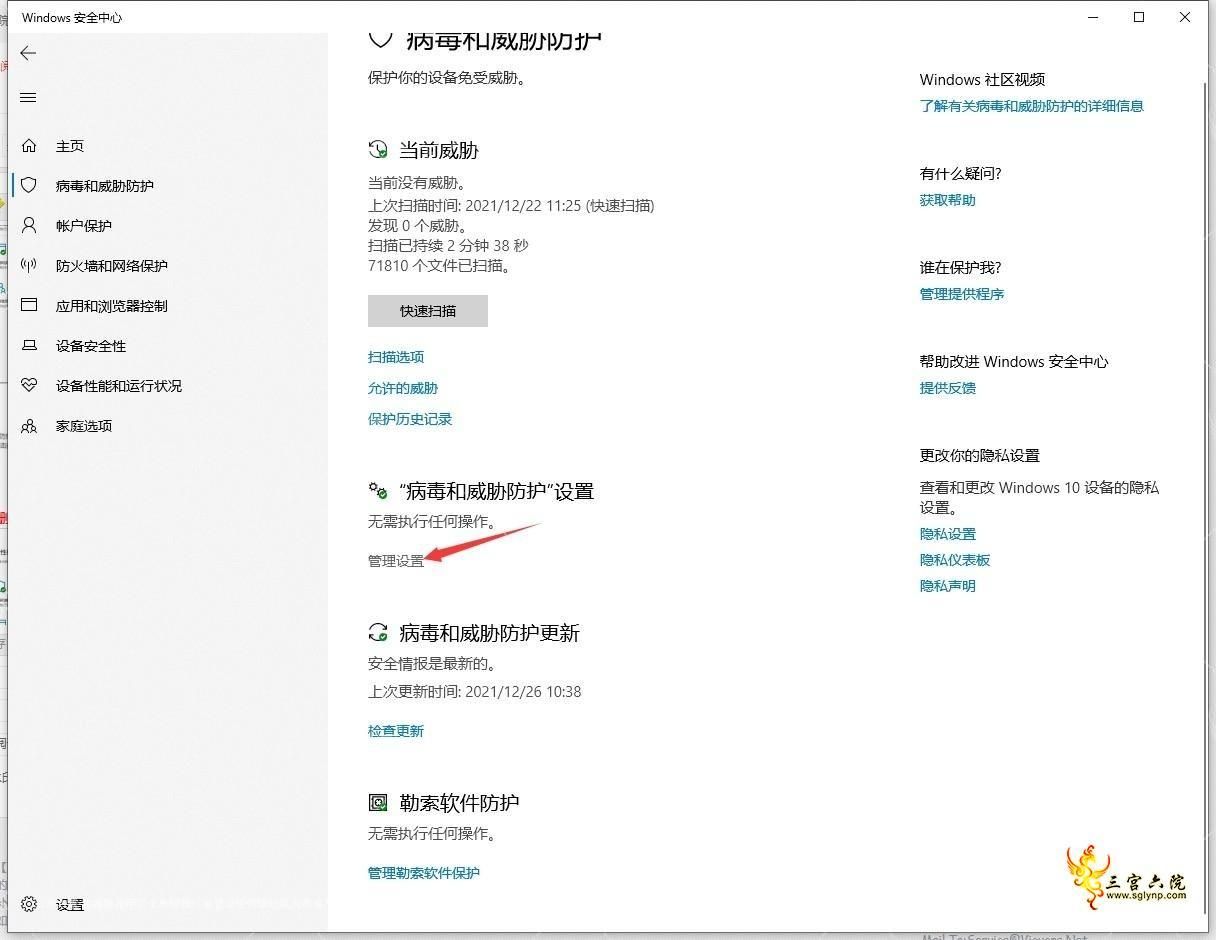Open the 隐私声明 link
The image size is (1216, 940).
(948, 586)
